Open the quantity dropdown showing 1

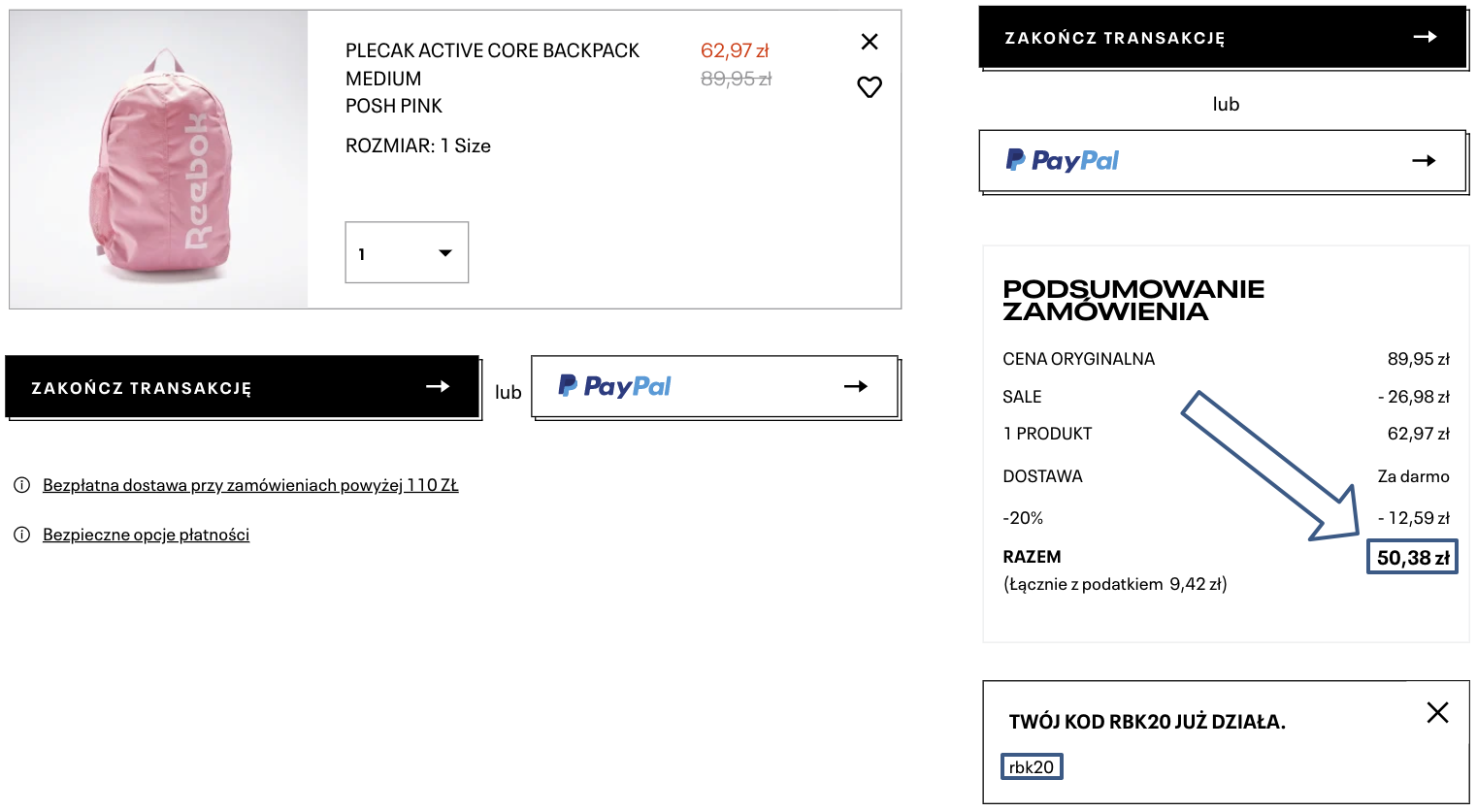[407, 253]
